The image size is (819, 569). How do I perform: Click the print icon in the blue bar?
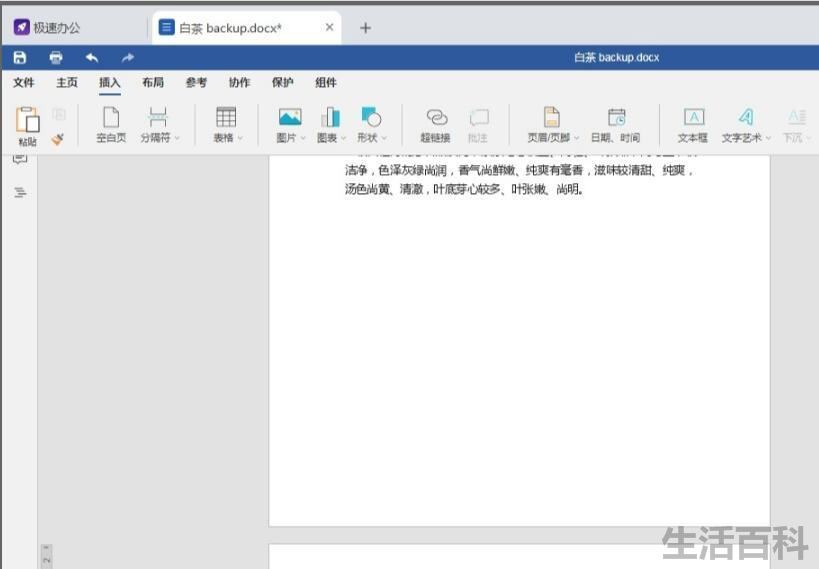click(56, 57)
